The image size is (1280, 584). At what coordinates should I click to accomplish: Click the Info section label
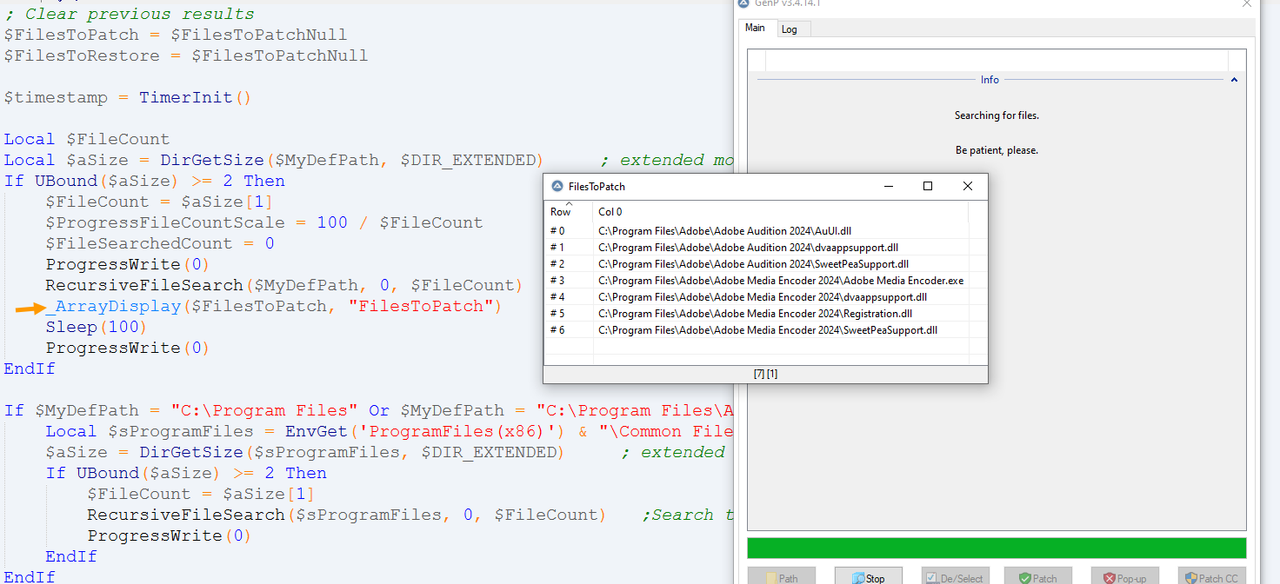(989, 80)
